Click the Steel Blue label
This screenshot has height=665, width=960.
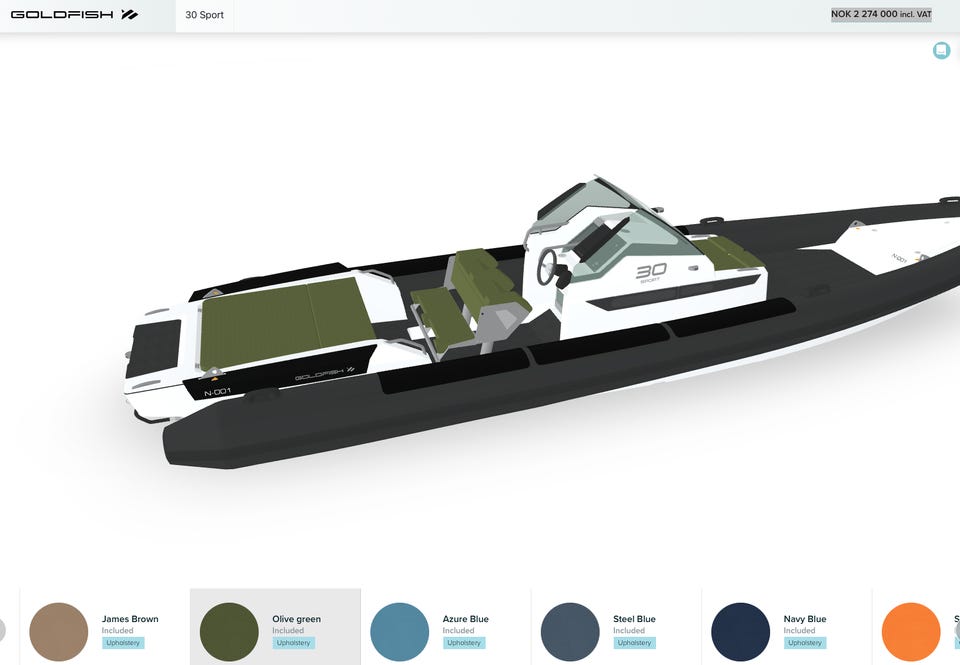click(x=634, y=619)
